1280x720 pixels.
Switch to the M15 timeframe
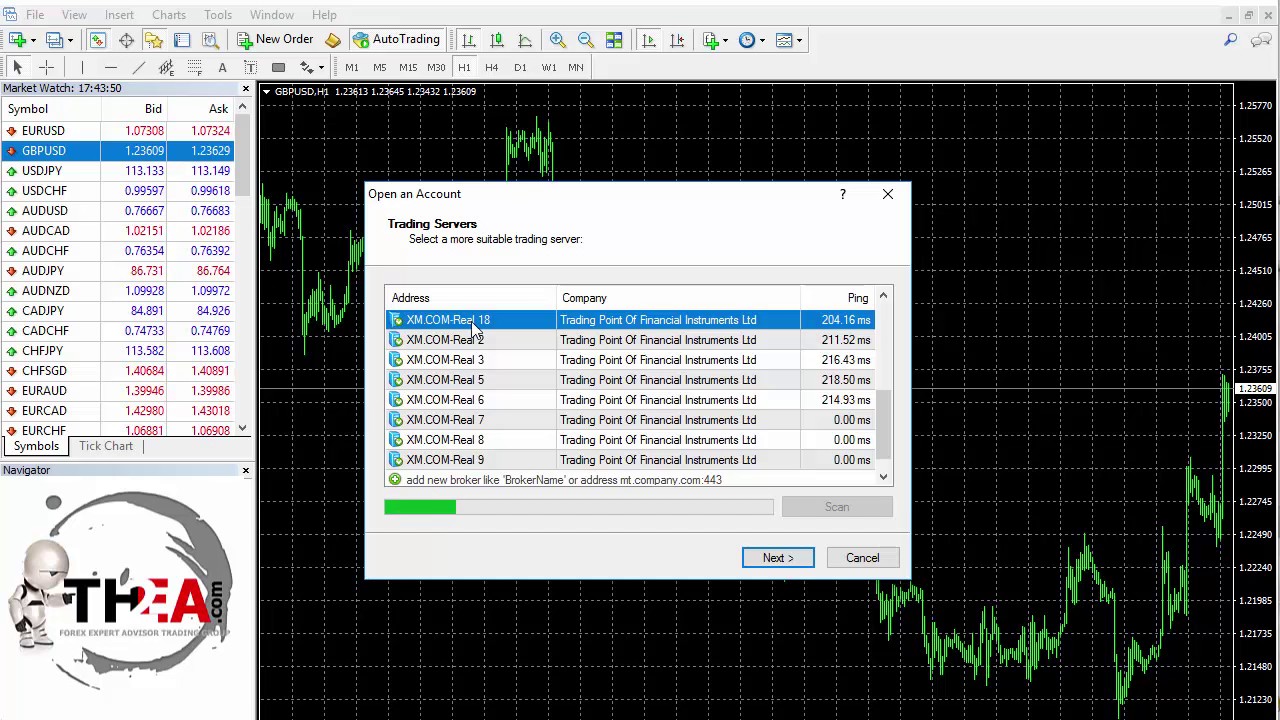(408, 67)
